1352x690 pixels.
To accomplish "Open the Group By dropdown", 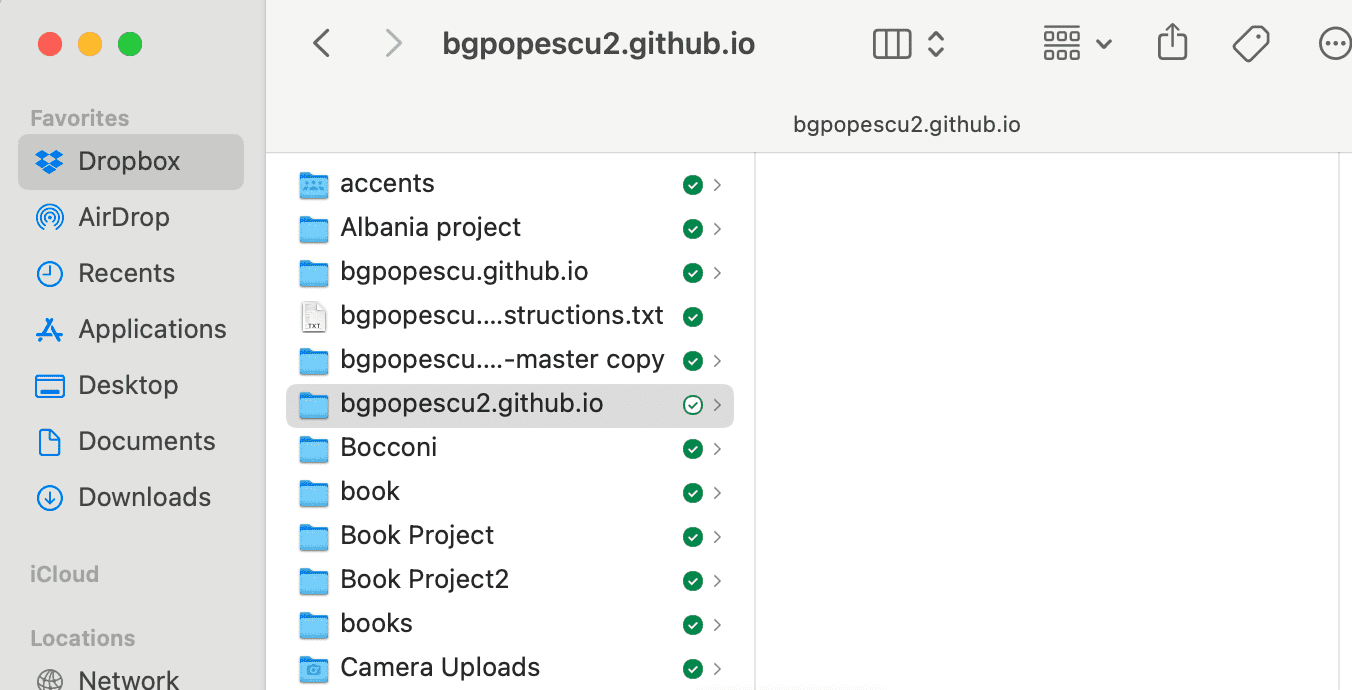I will coord(1077,44).
